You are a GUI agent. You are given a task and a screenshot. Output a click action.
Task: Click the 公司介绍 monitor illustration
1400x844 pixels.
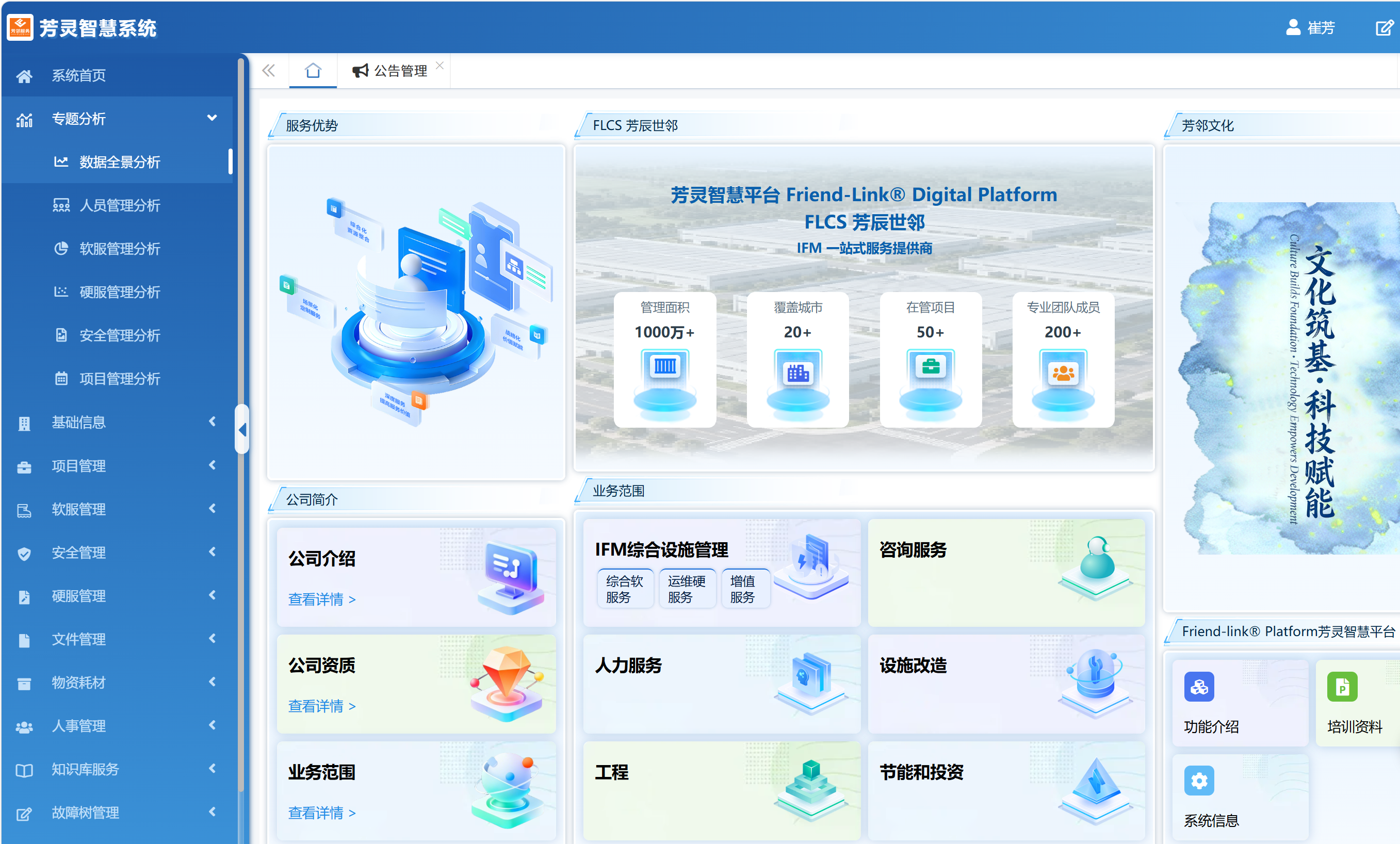coord(511,577)
